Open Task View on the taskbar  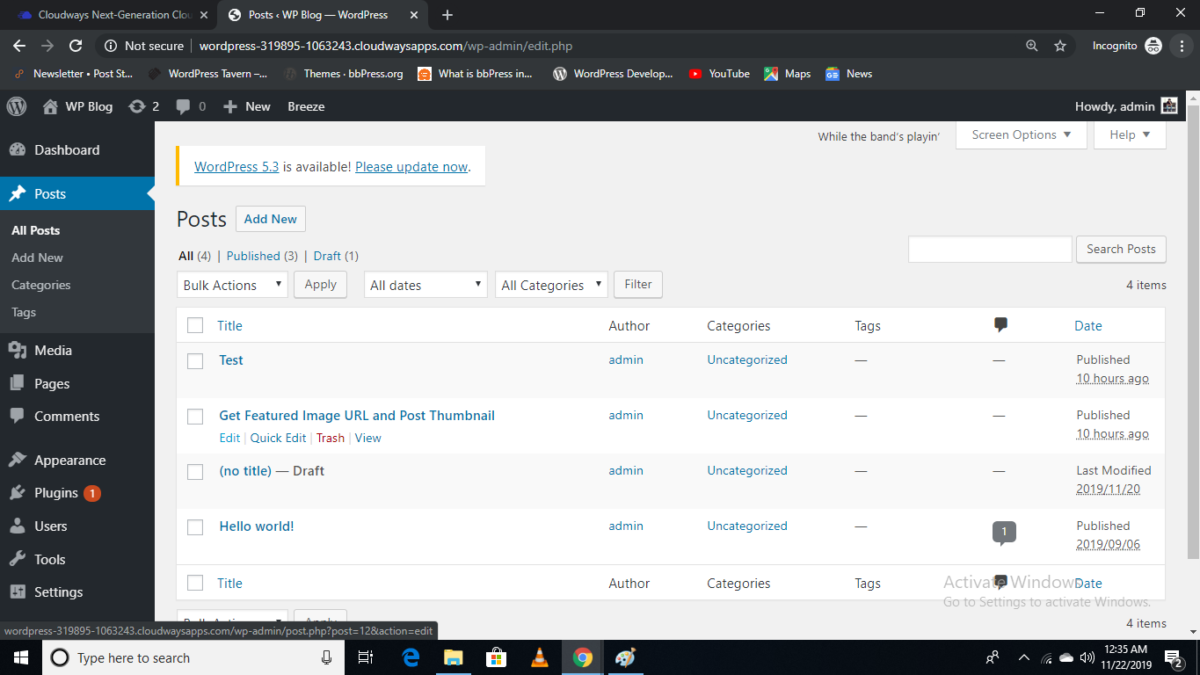pos(366,657)
